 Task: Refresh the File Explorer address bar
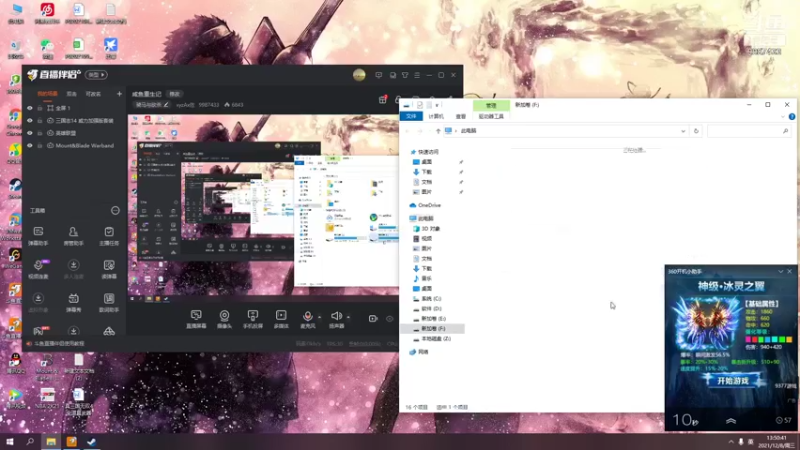(x=696, y=131)
